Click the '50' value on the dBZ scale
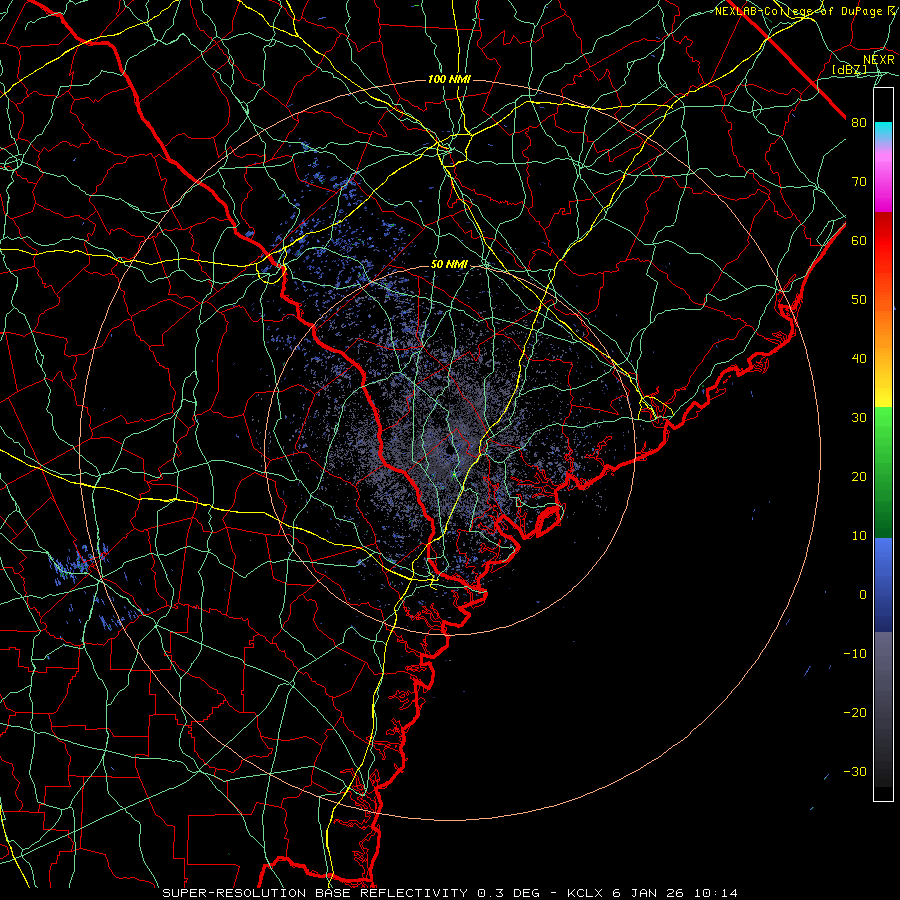Screen dimensions: 900x900 tap(859, 300)
